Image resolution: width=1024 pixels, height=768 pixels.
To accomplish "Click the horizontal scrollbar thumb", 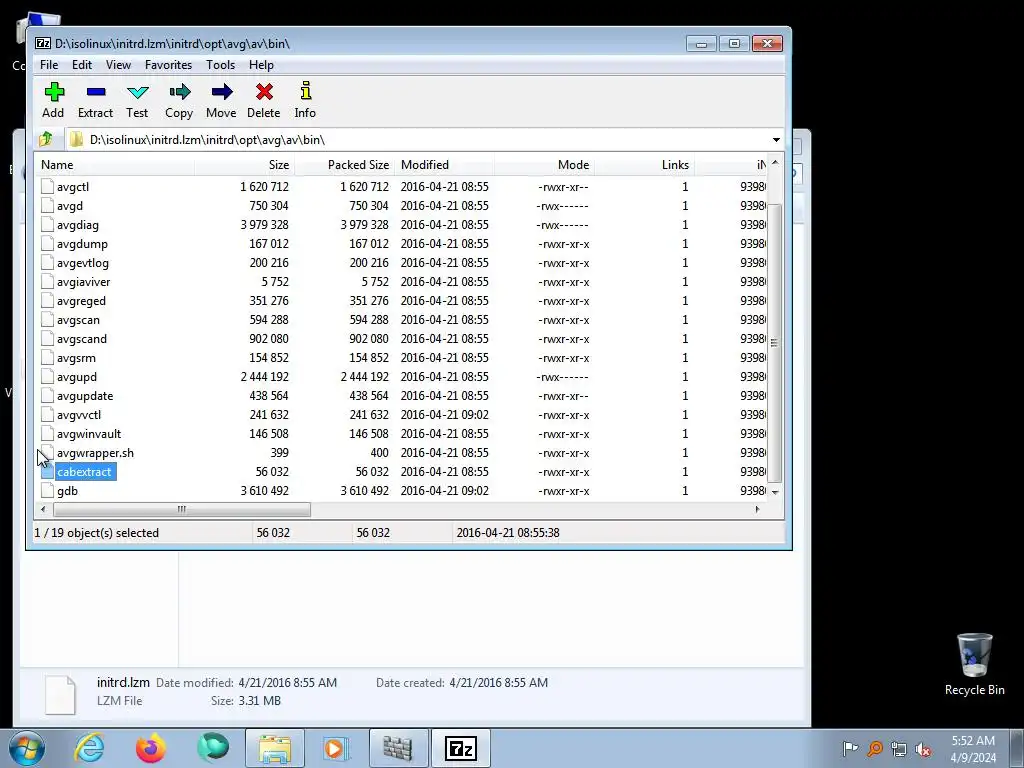I will 181,509.
